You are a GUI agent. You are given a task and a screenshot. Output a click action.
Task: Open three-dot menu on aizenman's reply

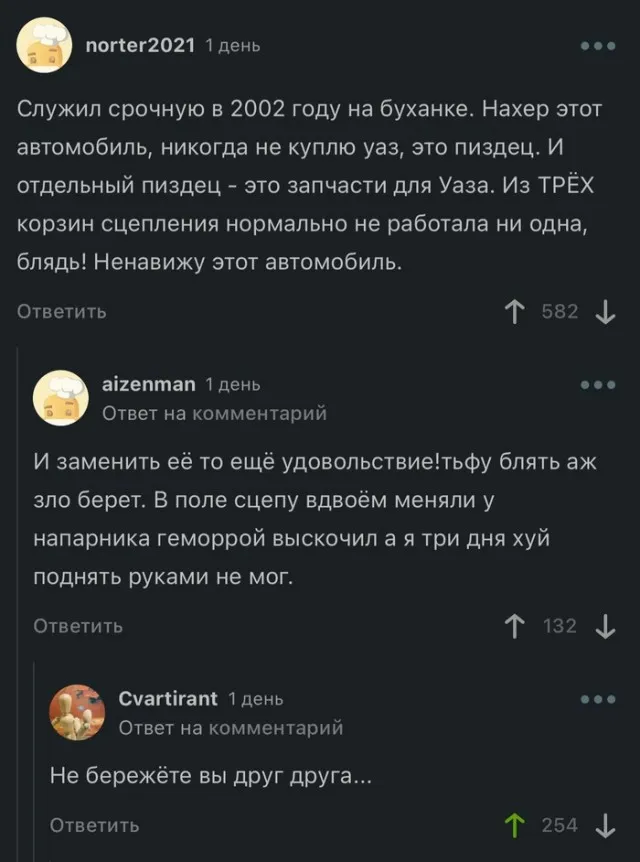598,385
